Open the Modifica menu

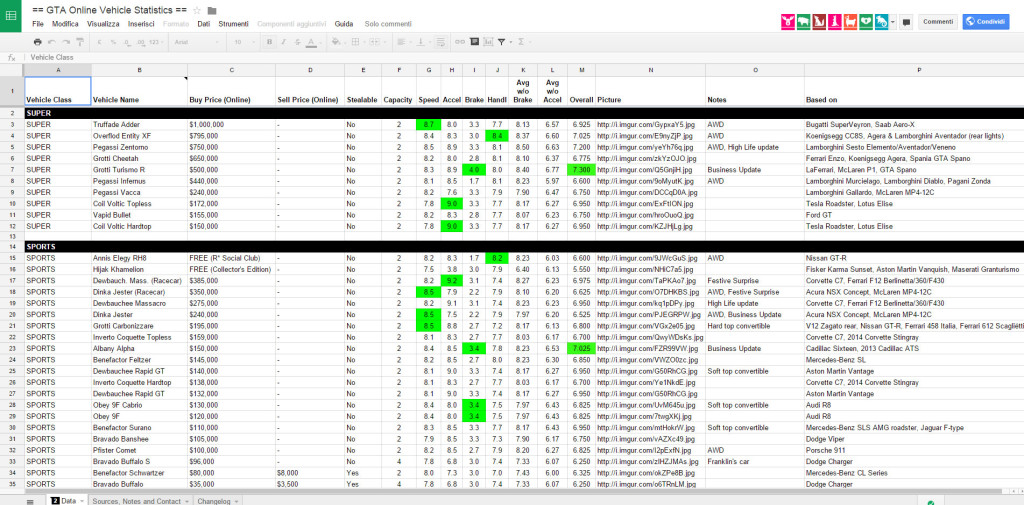[65, 24]
